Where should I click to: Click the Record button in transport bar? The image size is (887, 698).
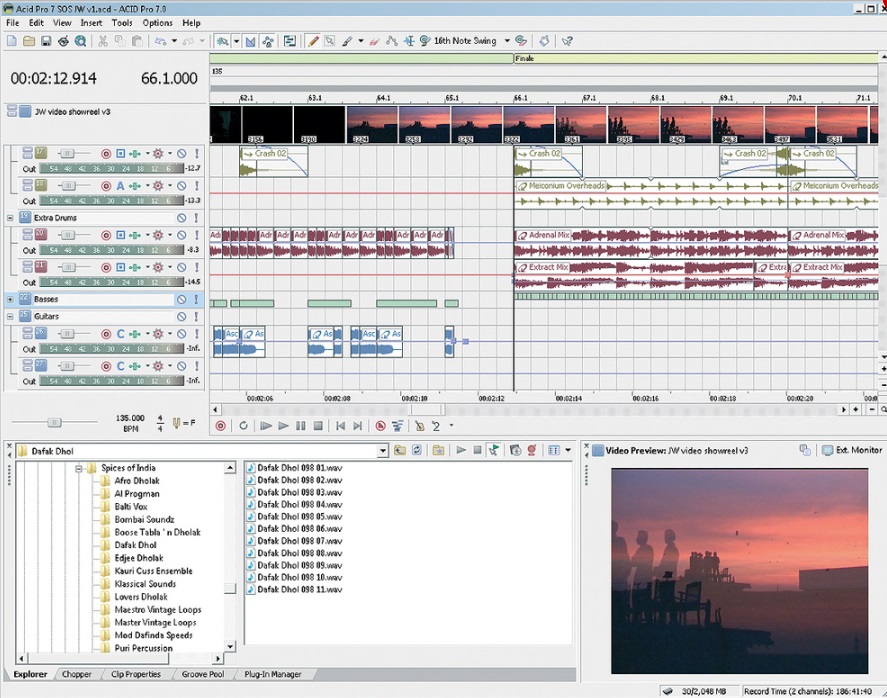[x=220, y=426]
